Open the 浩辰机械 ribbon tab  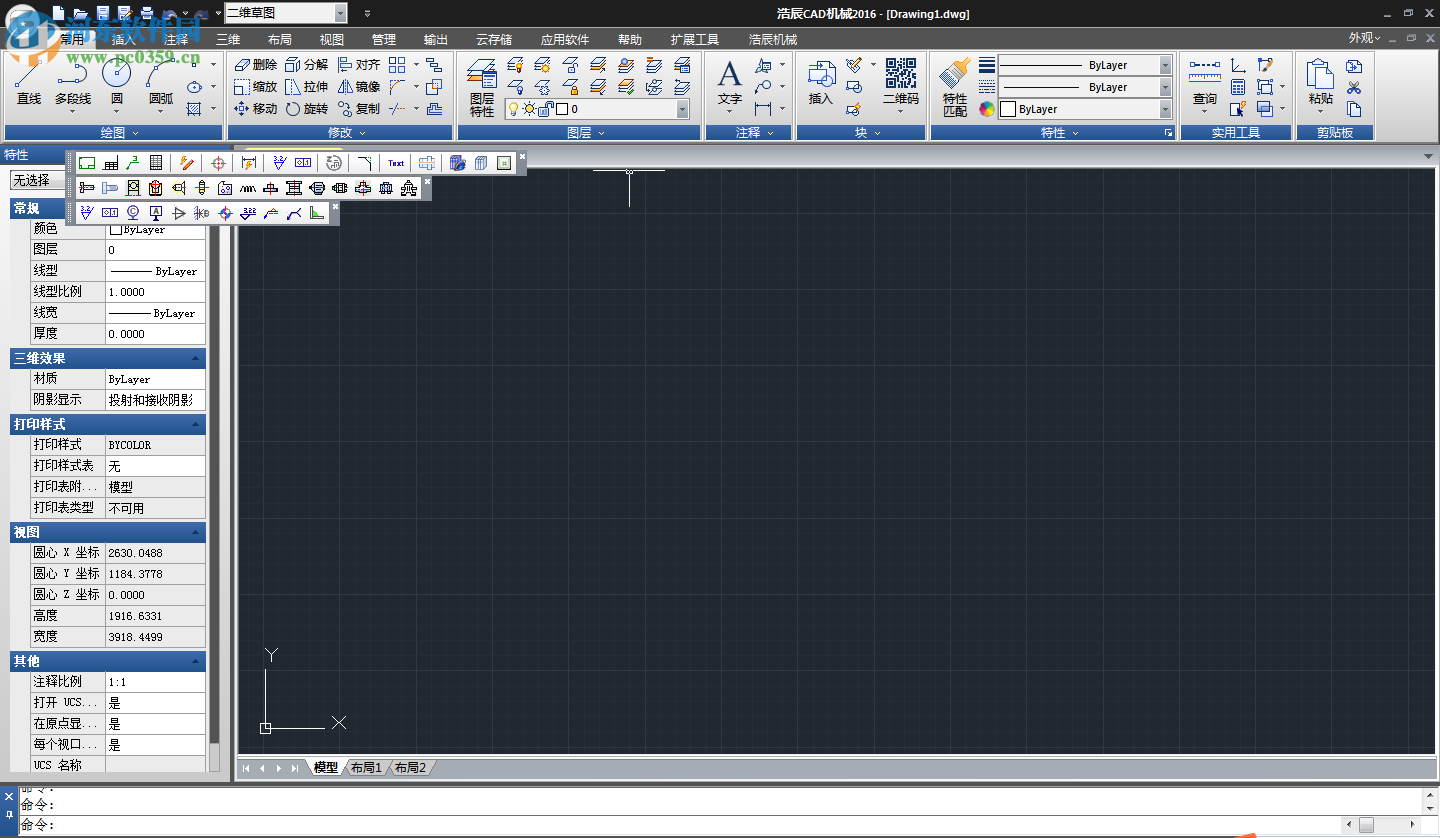point(773,40)
